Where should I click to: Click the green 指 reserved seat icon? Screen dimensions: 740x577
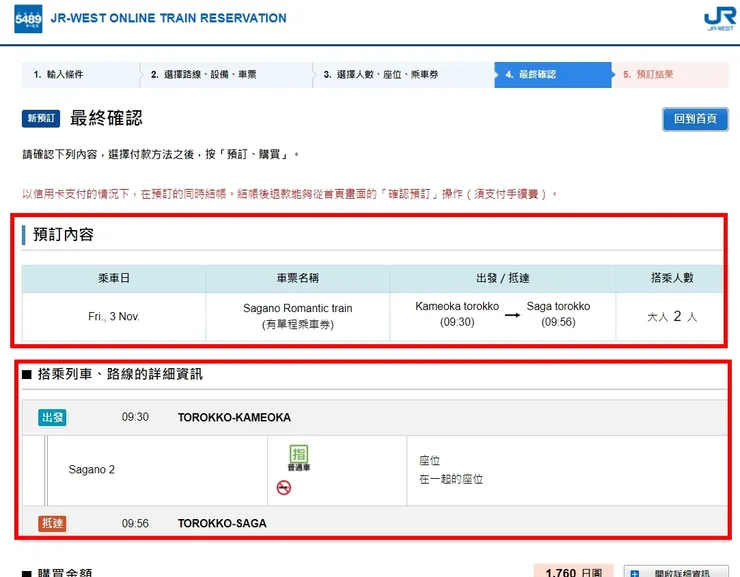tap(299, 454)
